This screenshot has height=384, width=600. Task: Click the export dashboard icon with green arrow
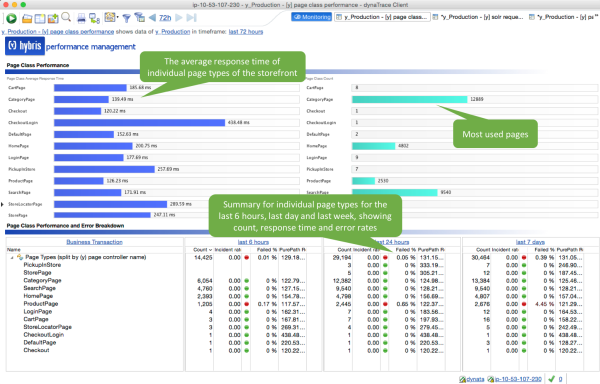pyautogui.click(x=53, y=18)
